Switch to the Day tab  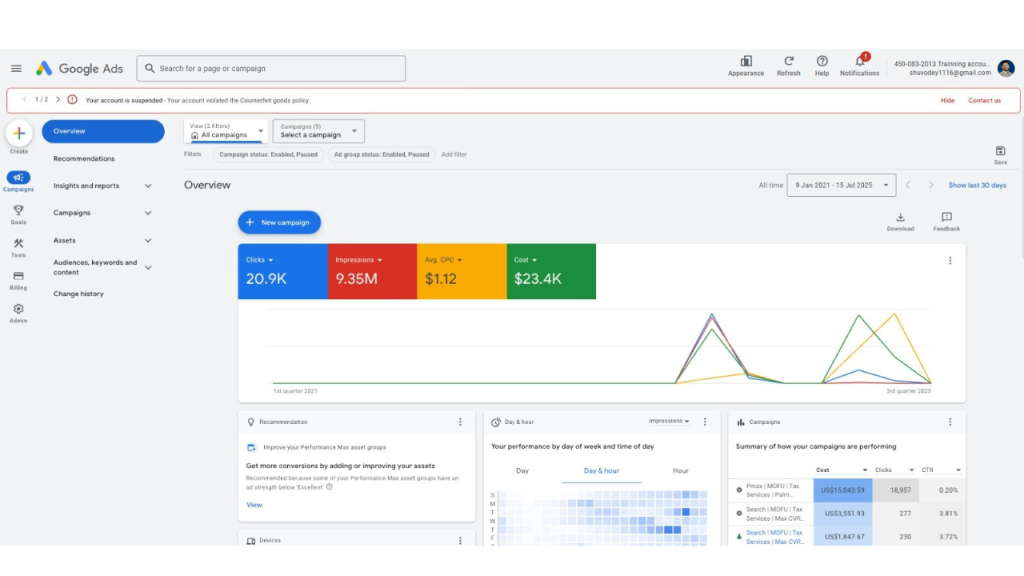[x=522, y=471]
